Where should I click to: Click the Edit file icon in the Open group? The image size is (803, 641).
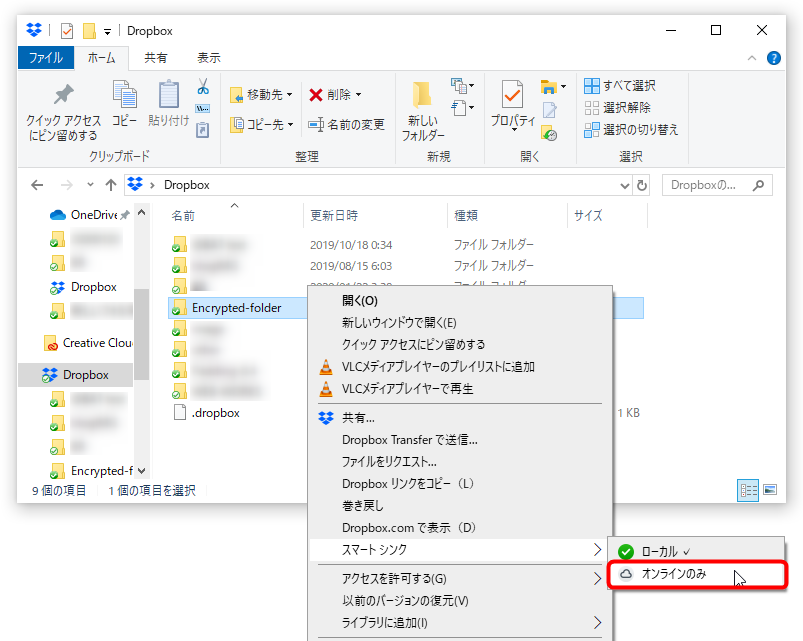[x=550, y=110]
